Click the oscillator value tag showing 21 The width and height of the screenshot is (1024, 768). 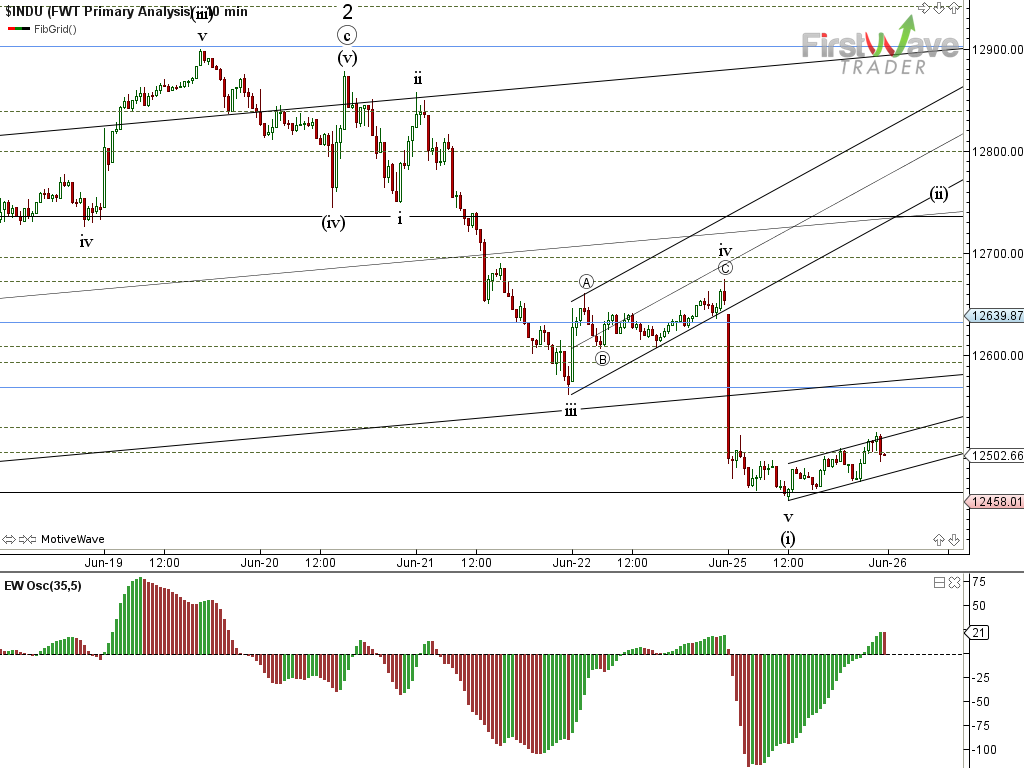978,632
